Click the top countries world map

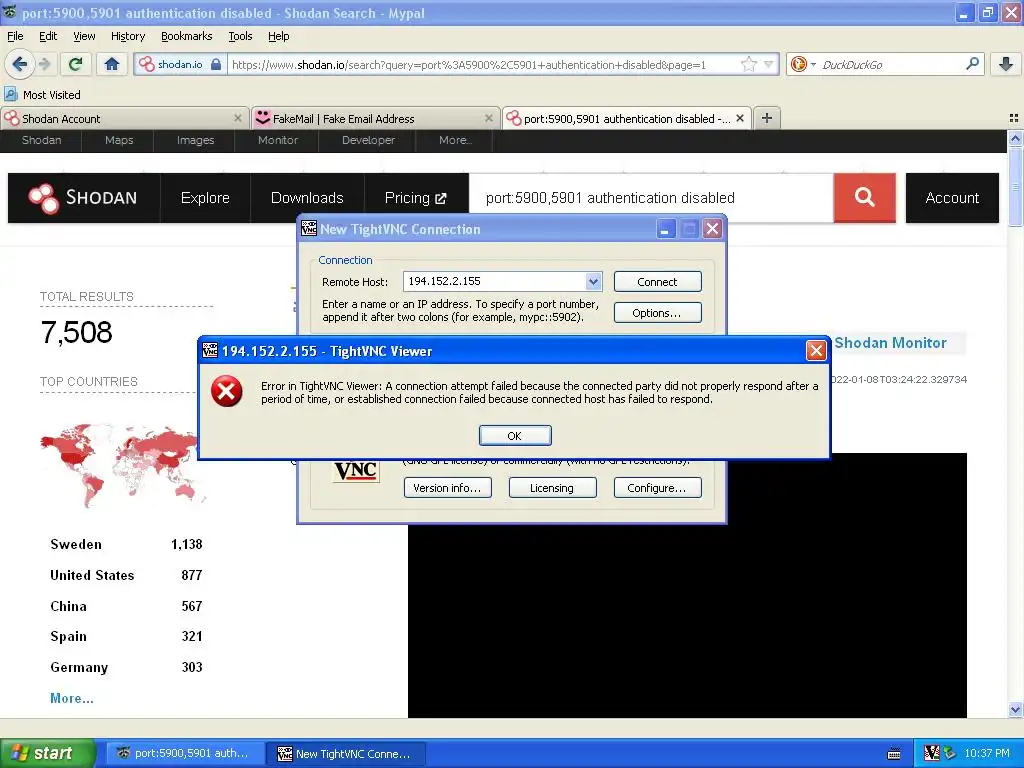tap(121, 464)
